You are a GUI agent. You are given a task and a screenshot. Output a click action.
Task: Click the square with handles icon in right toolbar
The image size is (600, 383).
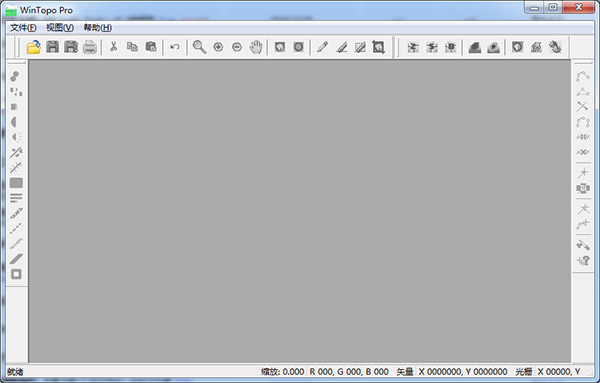(583, 188)
